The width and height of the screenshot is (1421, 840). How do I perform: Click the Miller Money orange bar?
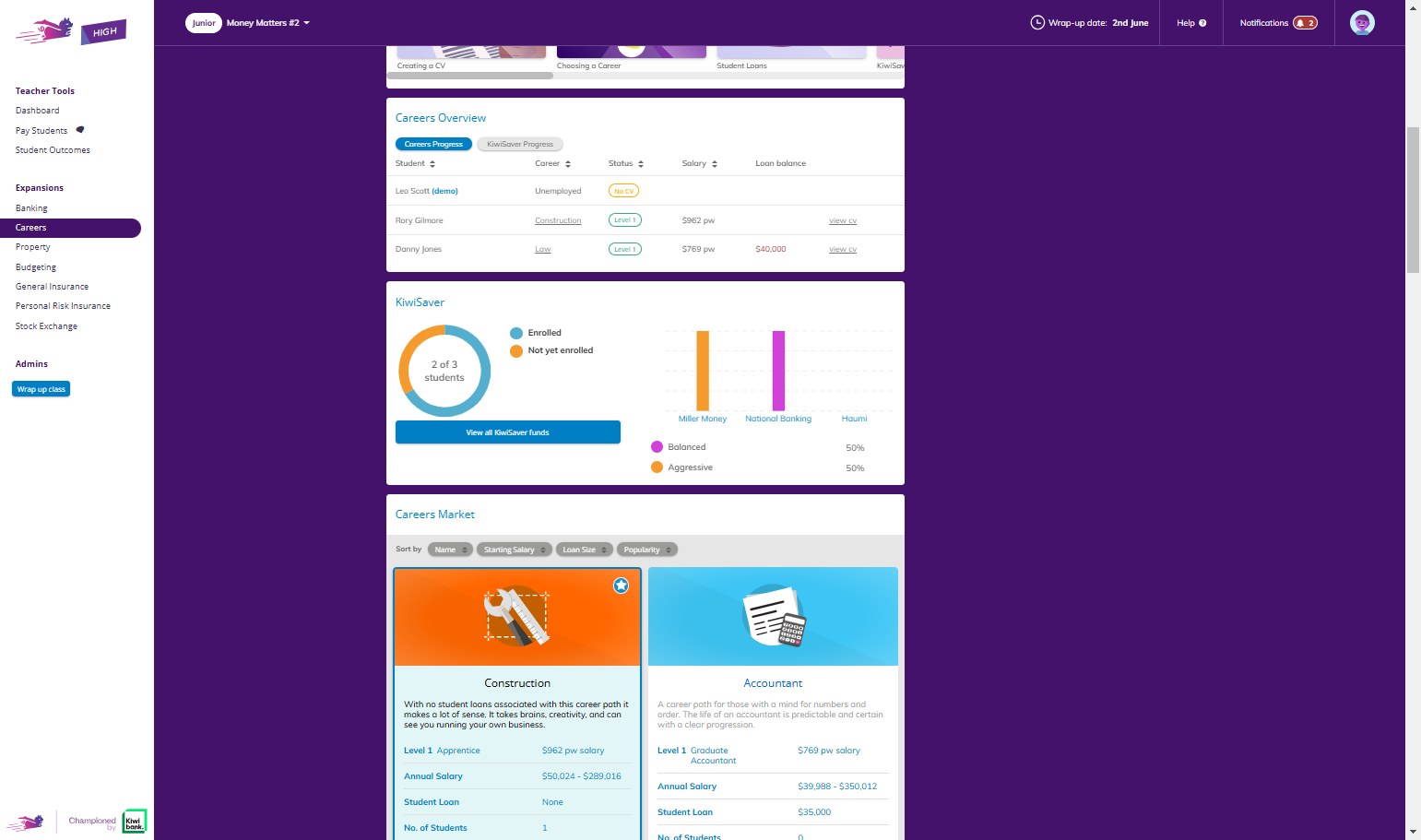pos(703,371)
